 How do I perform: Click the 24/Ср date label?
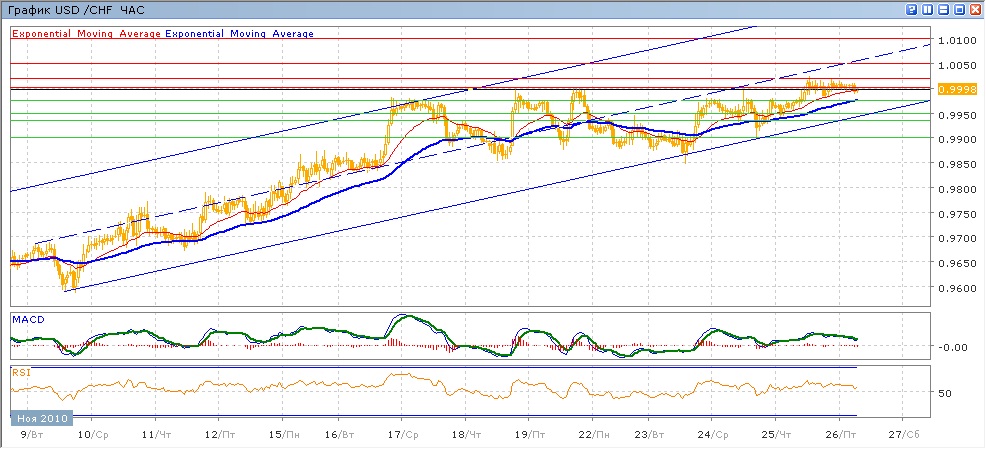tap(714, 435)
